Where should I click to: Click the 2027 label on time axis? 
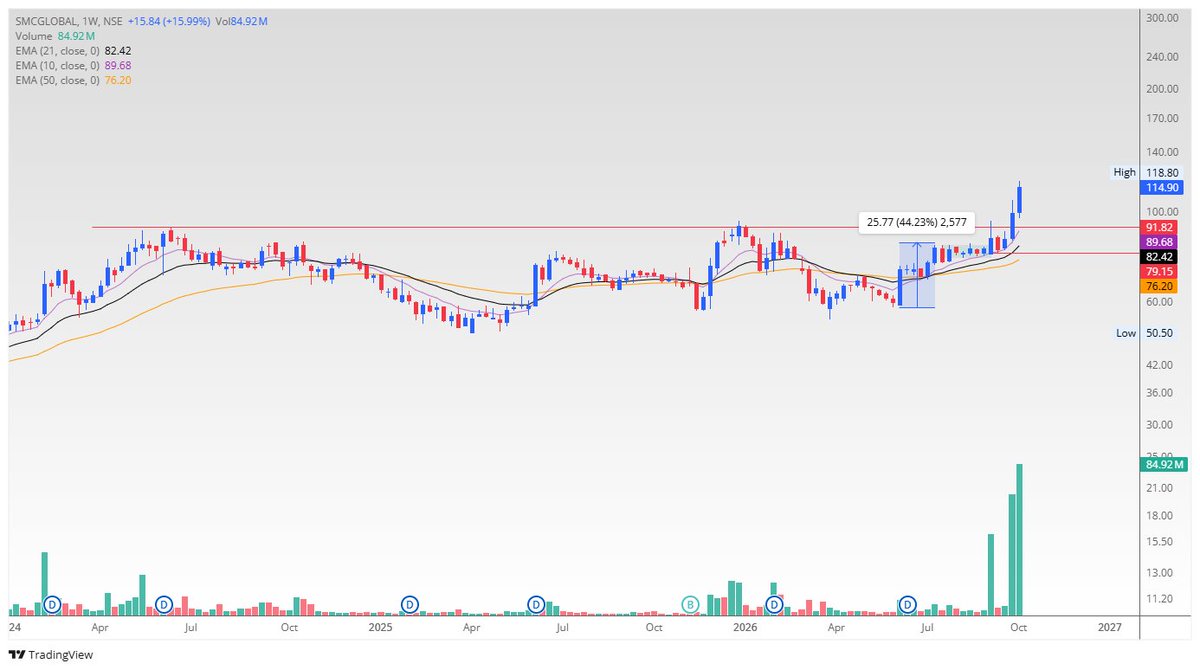[x=1108, y=628]
